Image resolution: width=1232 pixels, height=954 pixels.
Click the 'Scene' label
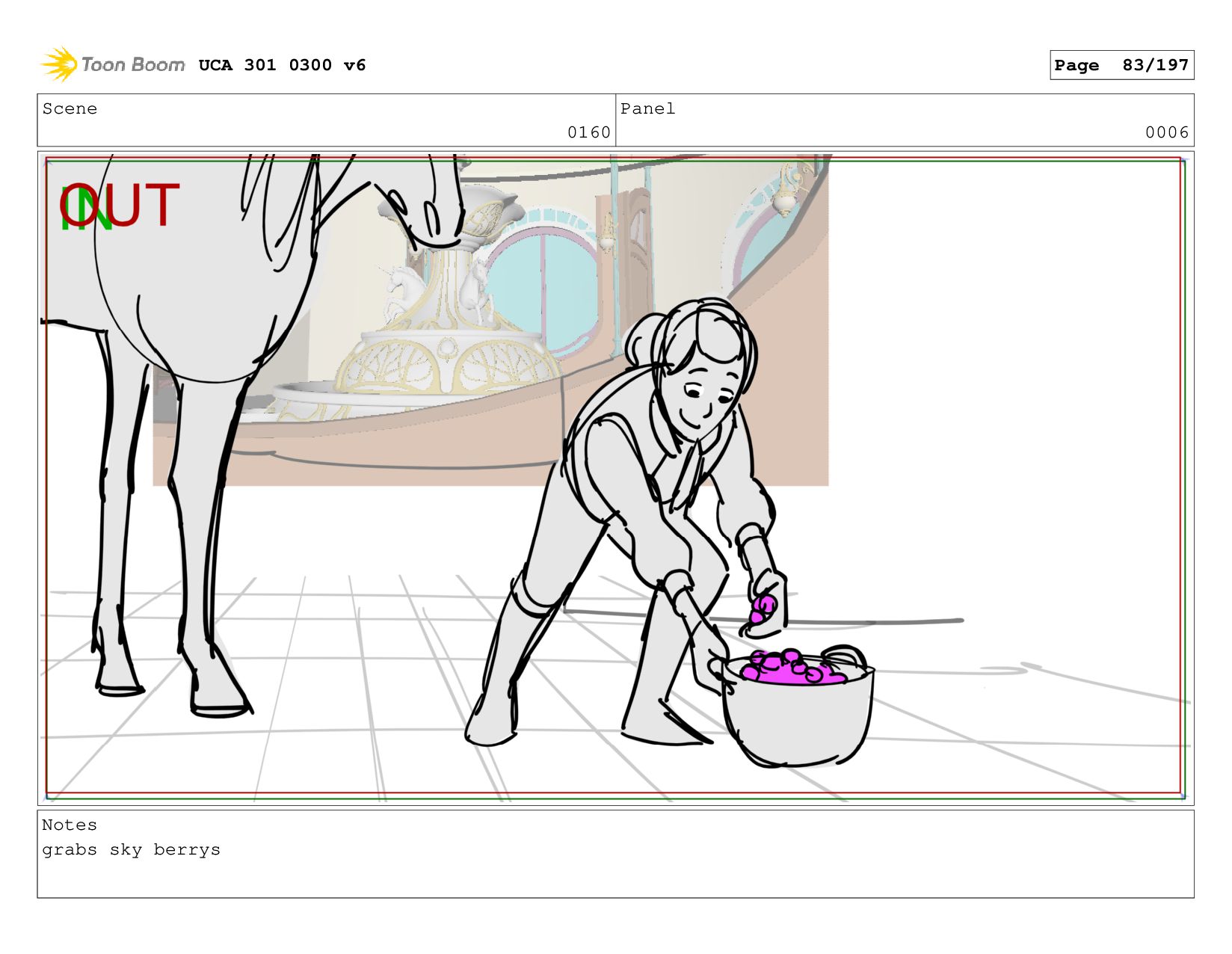tap(70, 108)
